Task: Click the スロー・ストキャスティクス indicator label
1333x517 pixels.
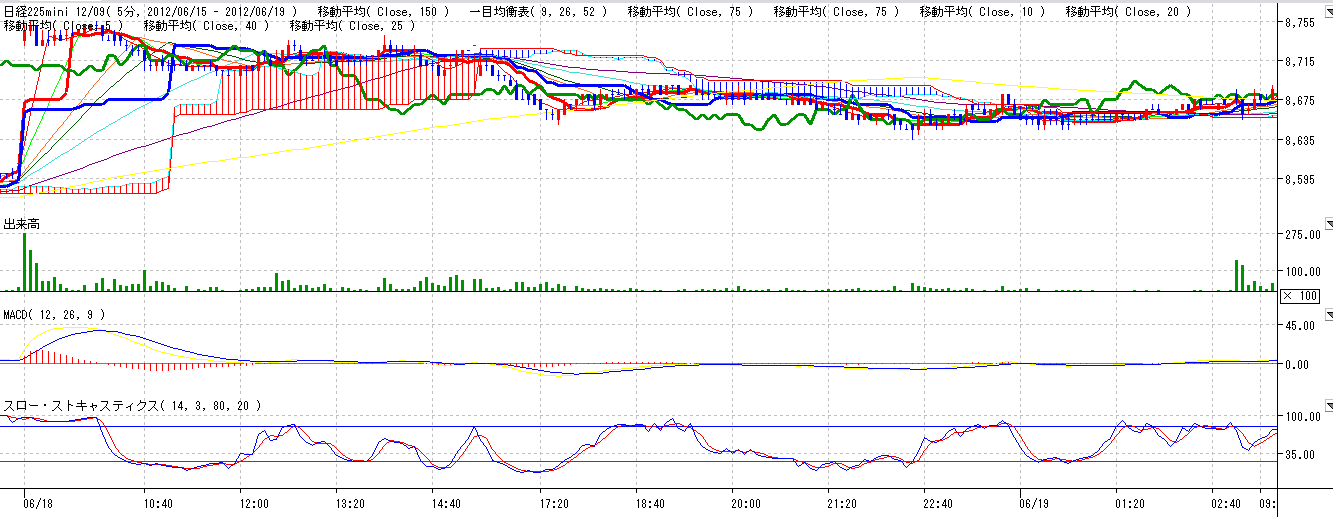Action: [132, 406]
